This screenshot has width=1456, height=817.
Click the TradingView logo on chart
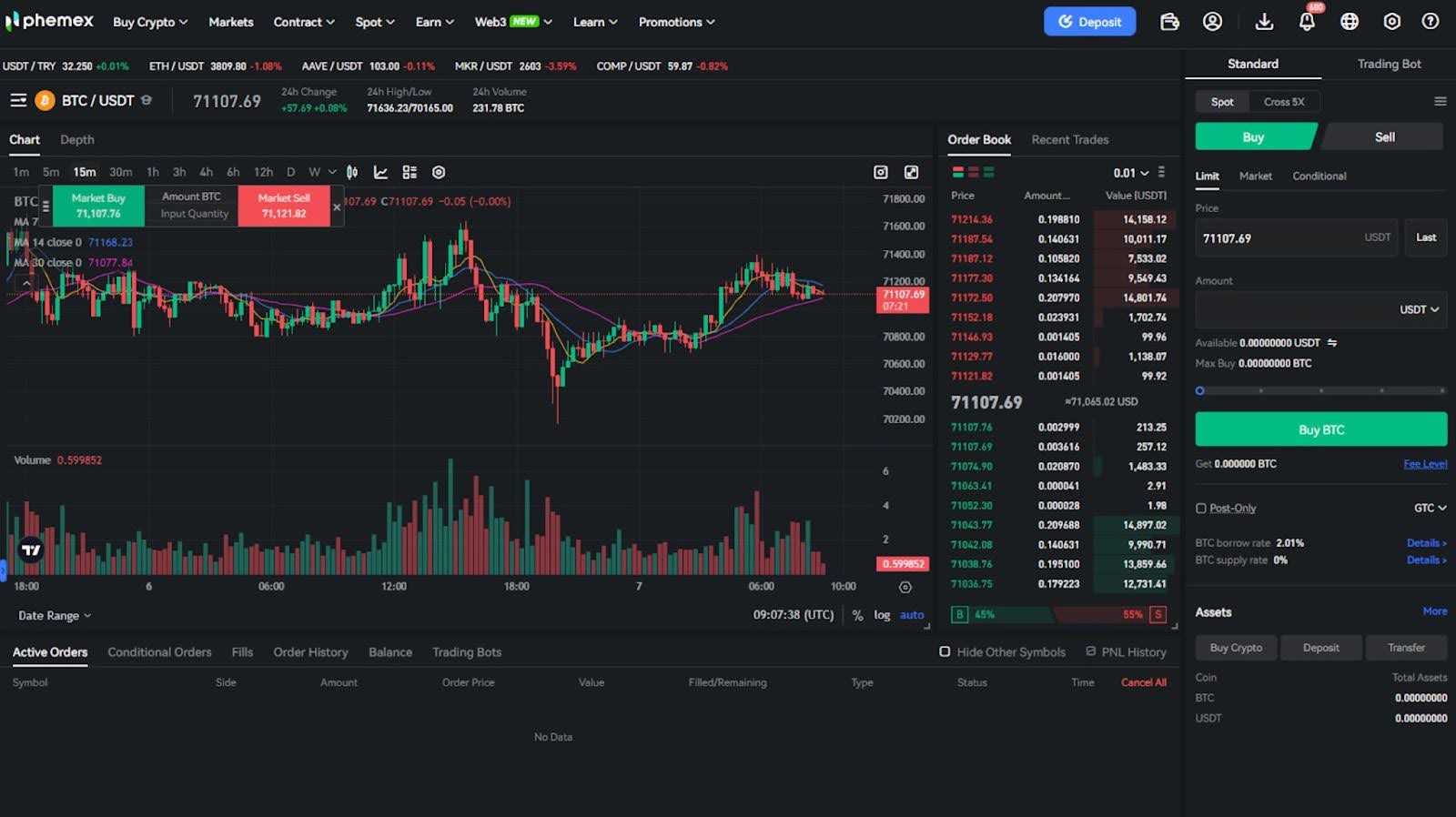[31, 550]
